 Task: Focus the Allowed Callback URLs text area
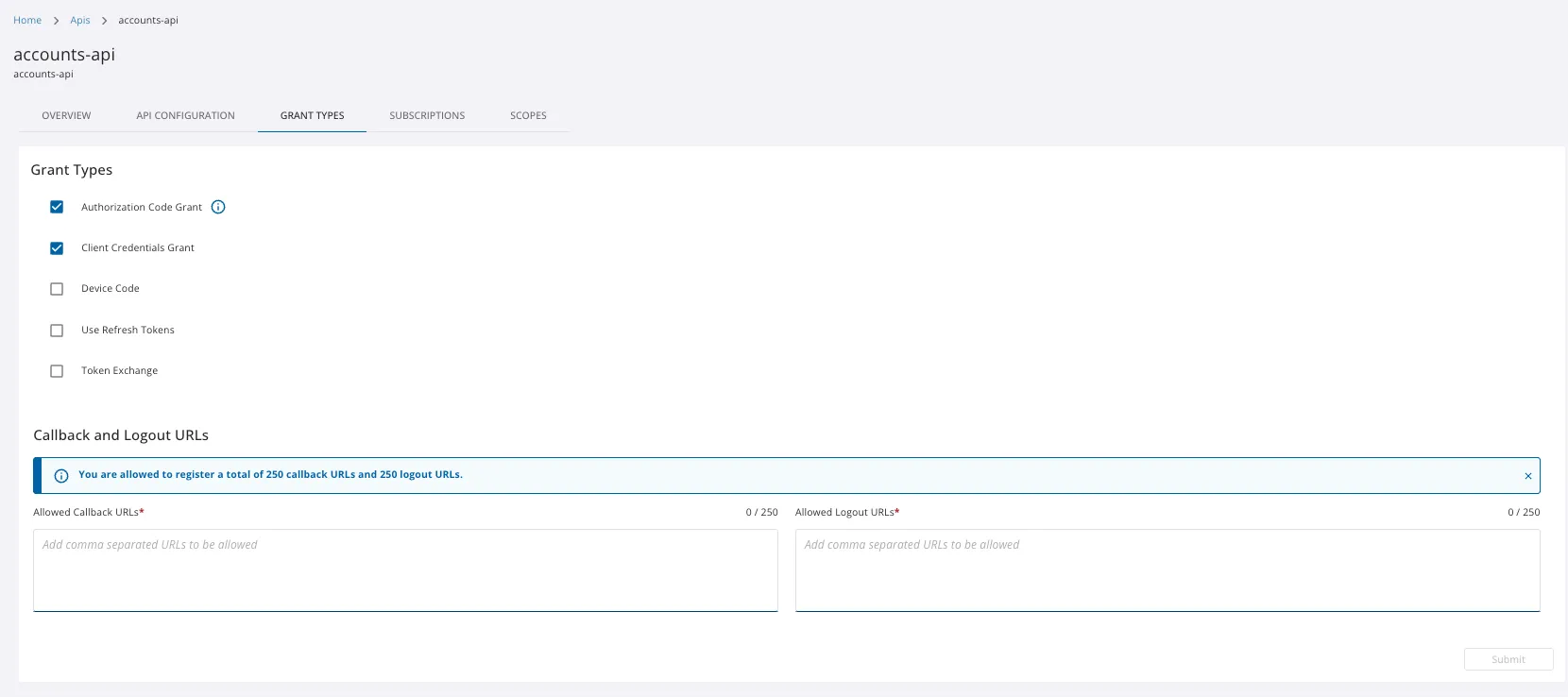tap(405, 570)
